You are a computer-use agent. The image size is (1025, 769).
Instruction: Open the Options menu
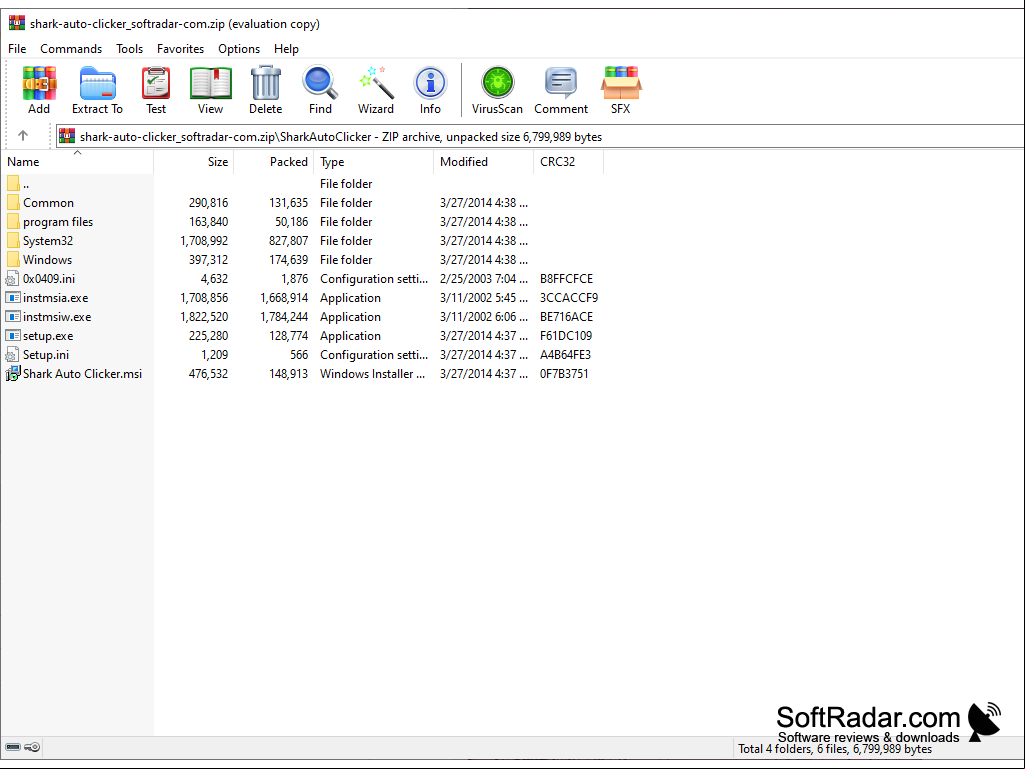[239, 48]
